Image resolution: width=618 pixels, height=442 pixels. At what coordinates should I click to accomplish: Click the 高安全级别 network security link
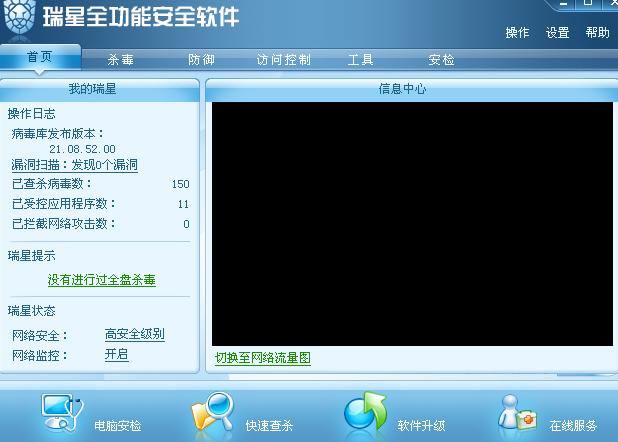click(x=135, y=334)
